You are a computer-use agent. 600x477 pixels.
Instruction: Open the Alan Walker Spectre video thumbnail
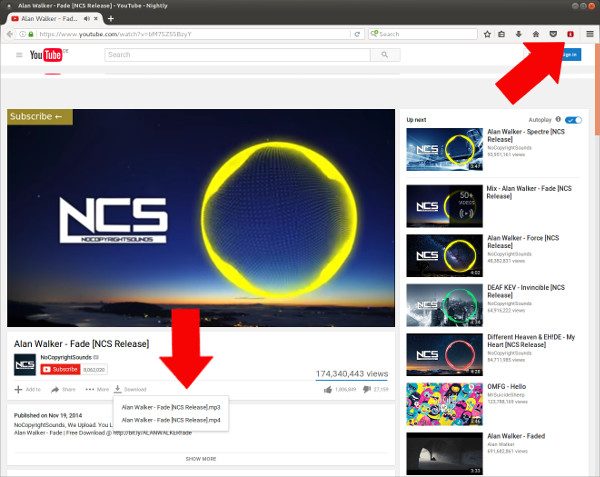point(445,149)
